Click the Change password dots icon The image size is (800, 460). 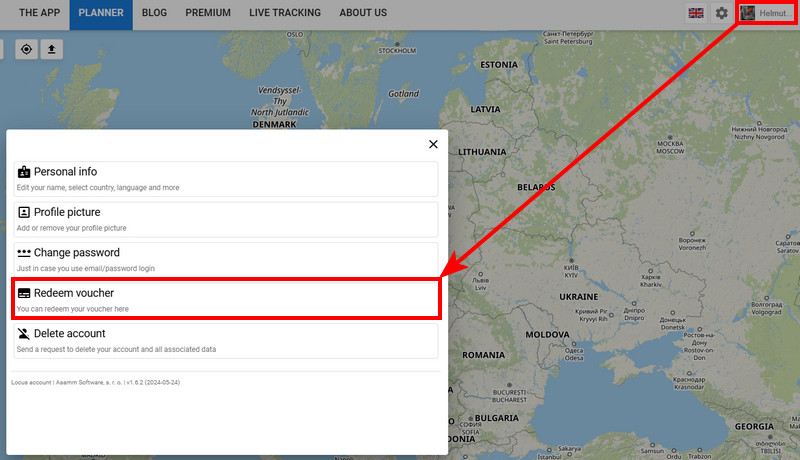click(24, 253)
